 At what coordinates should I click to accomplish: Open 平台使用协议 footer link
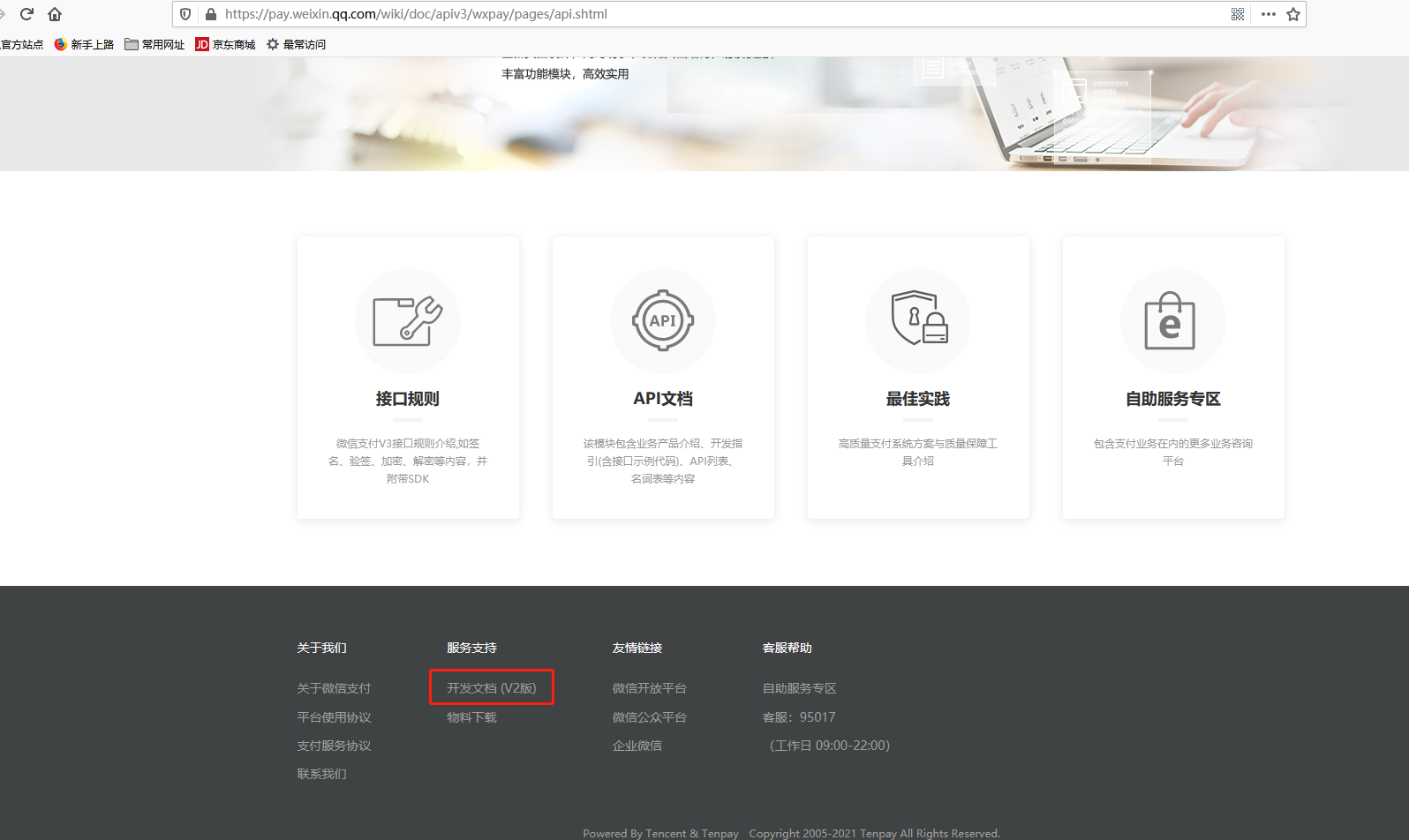(334, 717)
